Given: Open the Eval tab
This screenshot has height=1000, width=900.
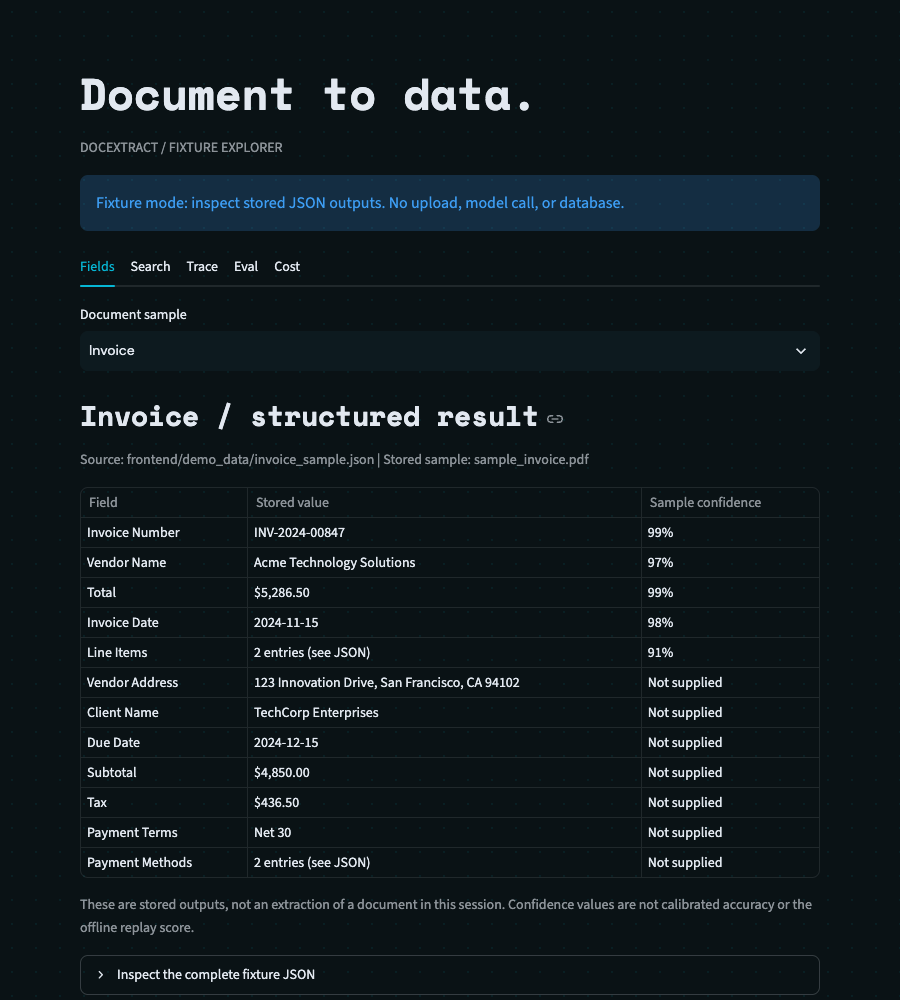Looking at the screenshot, I should (246, 267).
